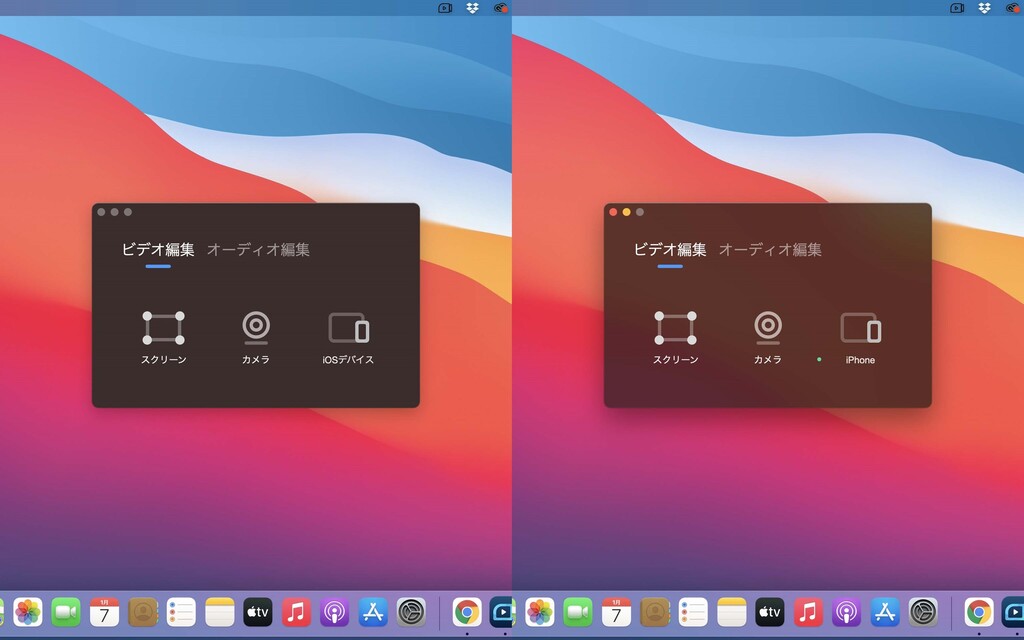Open Photos from the left-hand dock
Image resolution: width=1024 pixels, height=640 pixels.
click(x=28, y=613)
